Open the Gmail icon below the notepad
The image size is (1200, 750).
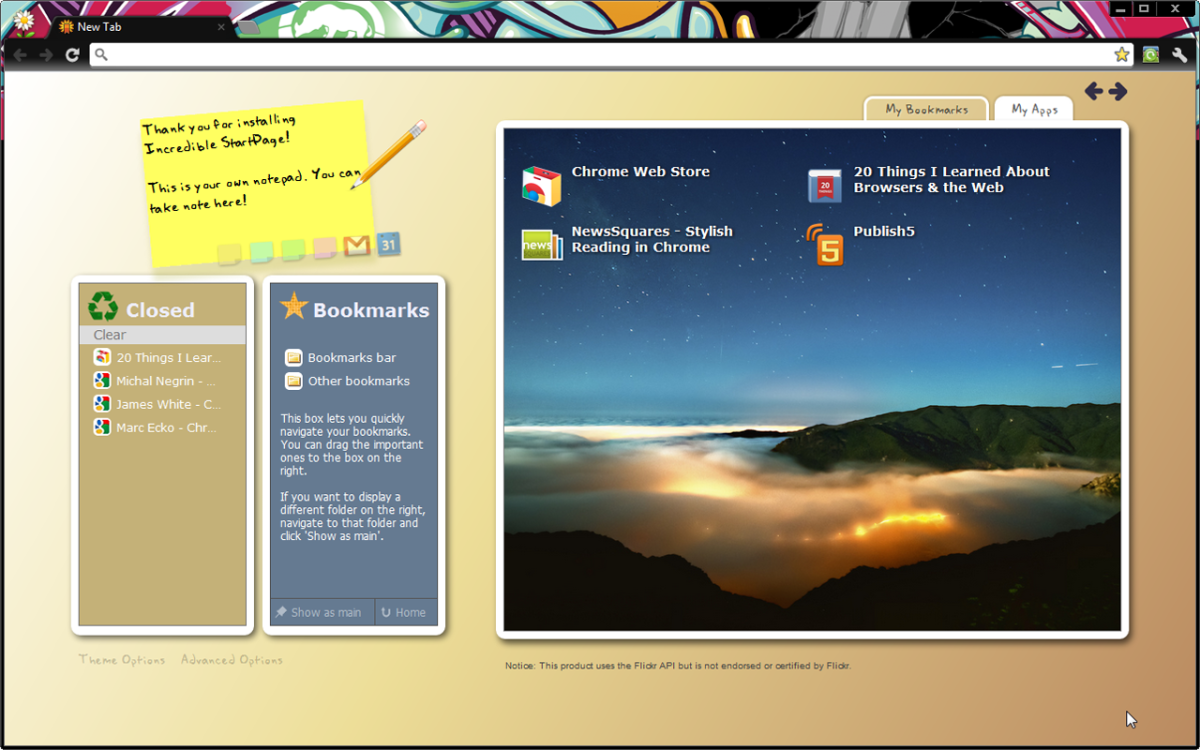[356, 245]
